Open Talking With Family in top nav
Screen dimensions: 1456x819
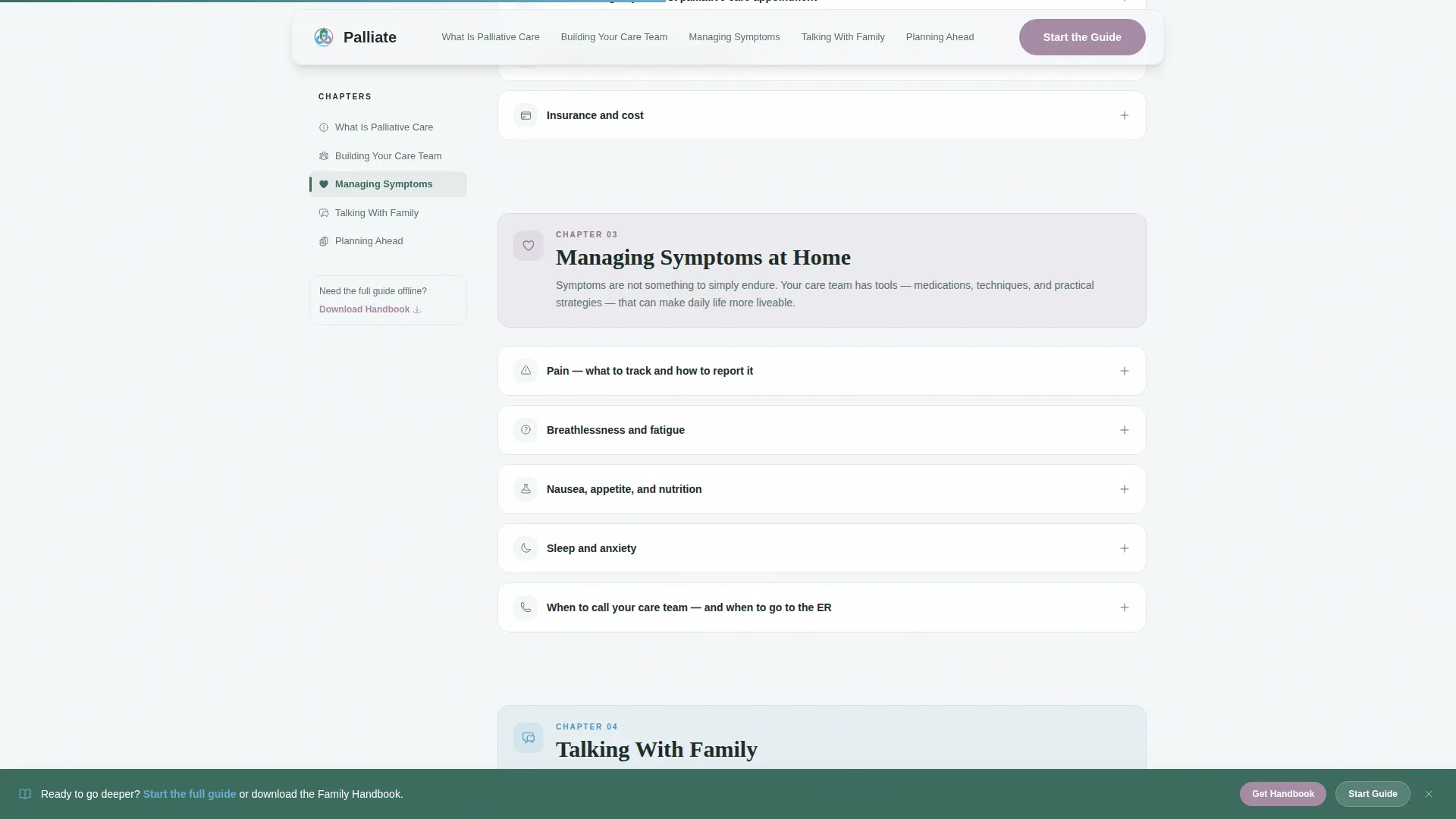[x=843, y=37]
